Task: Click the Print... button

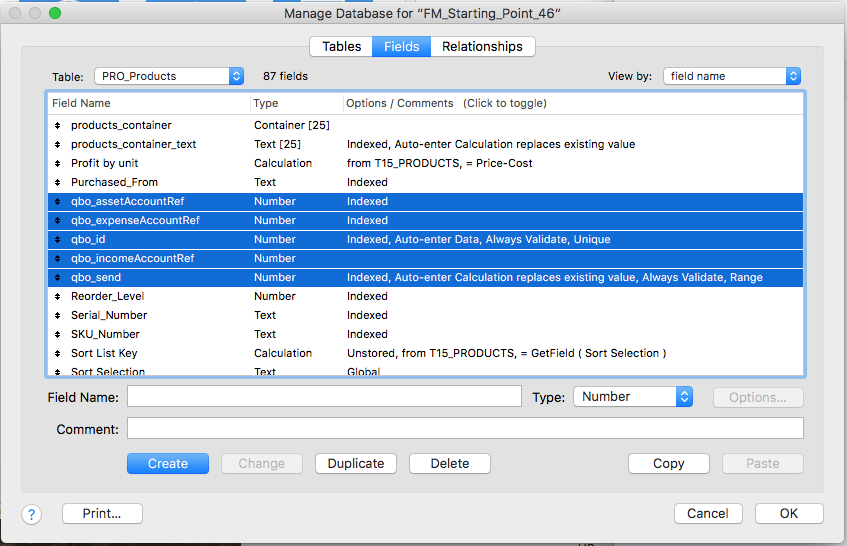Action: click(x=102, y=514)
